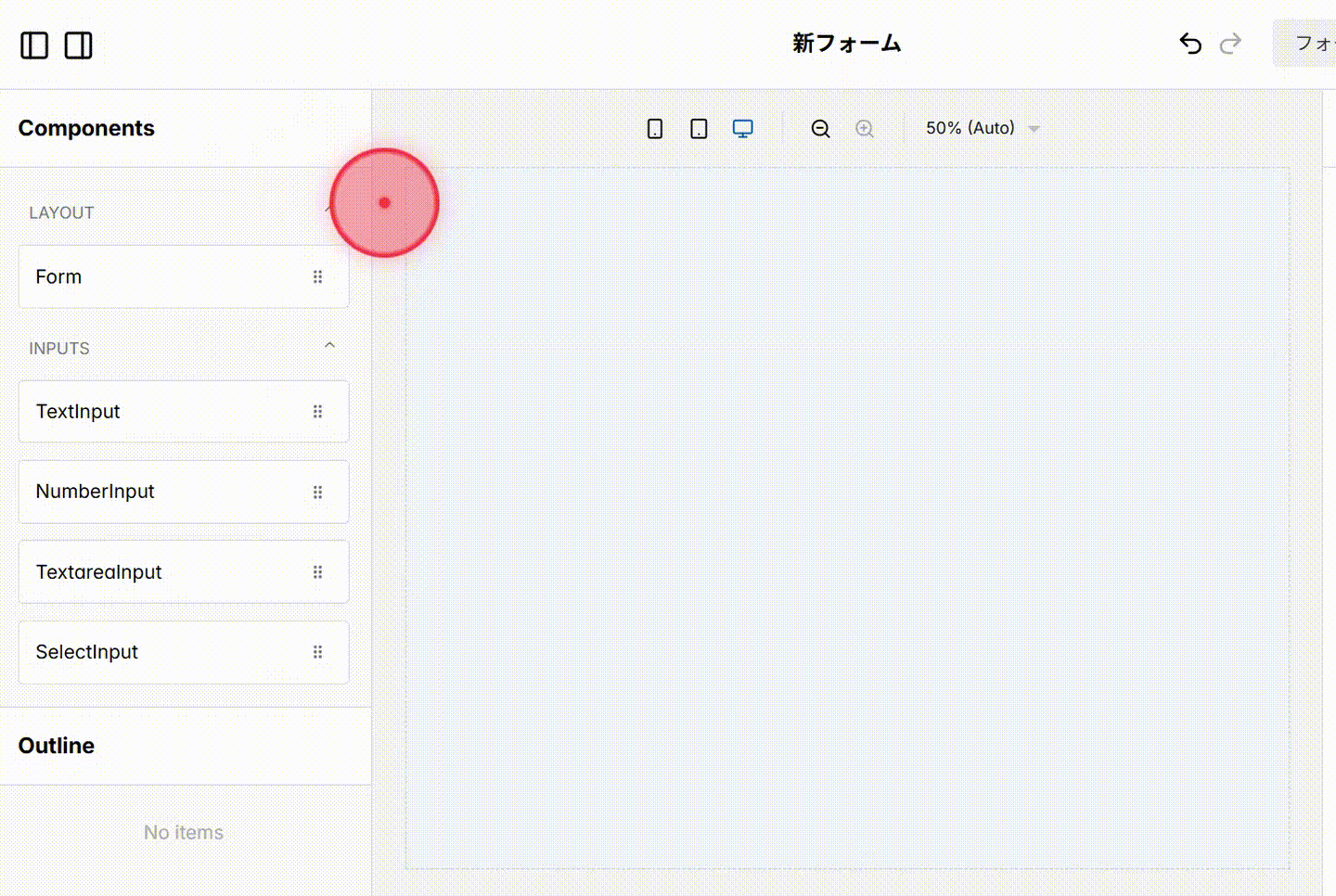Screen dimensions: 1336x896
Task: Zoom out the canvas
Action: click(x=820, y=128)
